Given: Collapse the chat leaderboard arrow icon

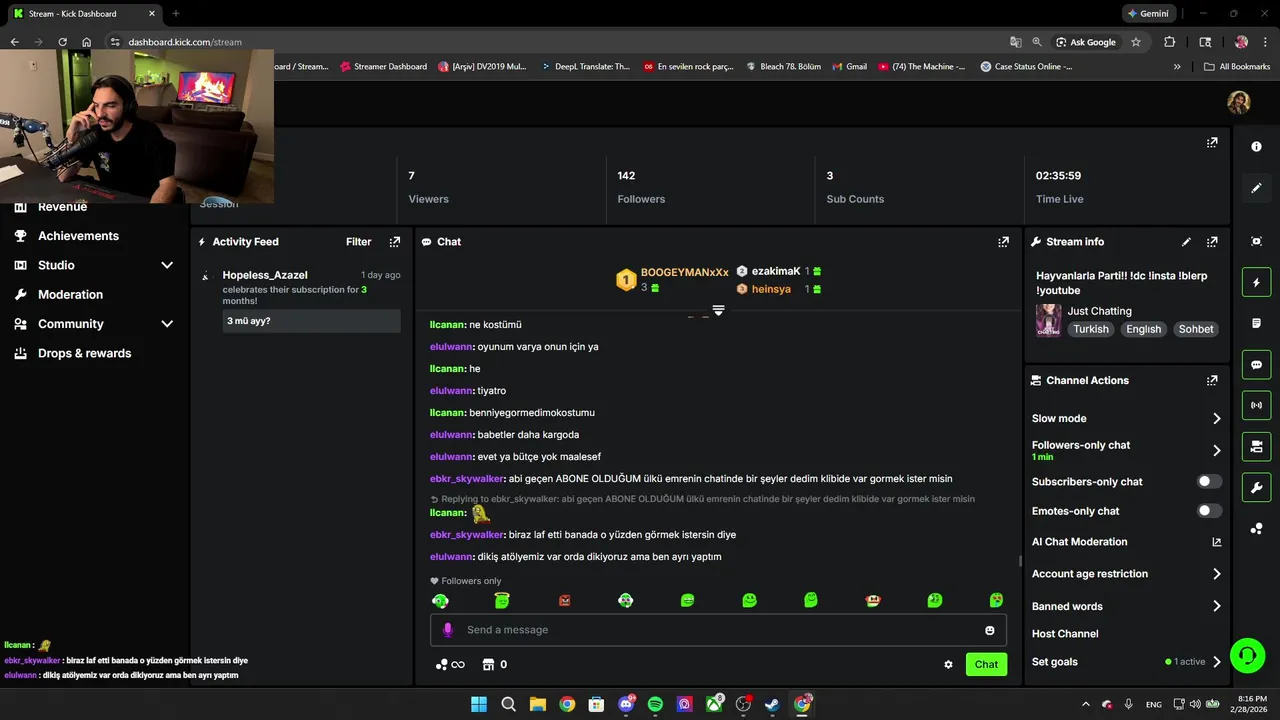Looking at the screenshot, I should coord(718,311).
